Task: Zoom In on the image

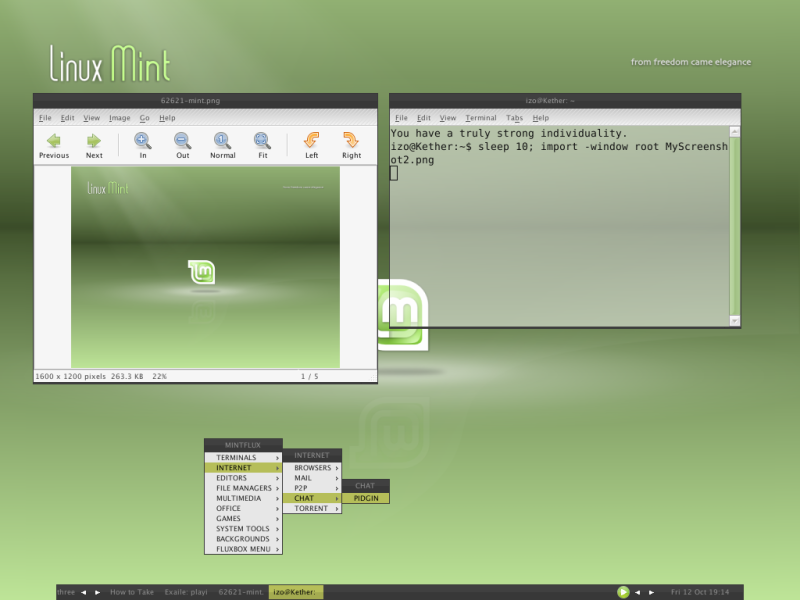Action: [142, 146]
